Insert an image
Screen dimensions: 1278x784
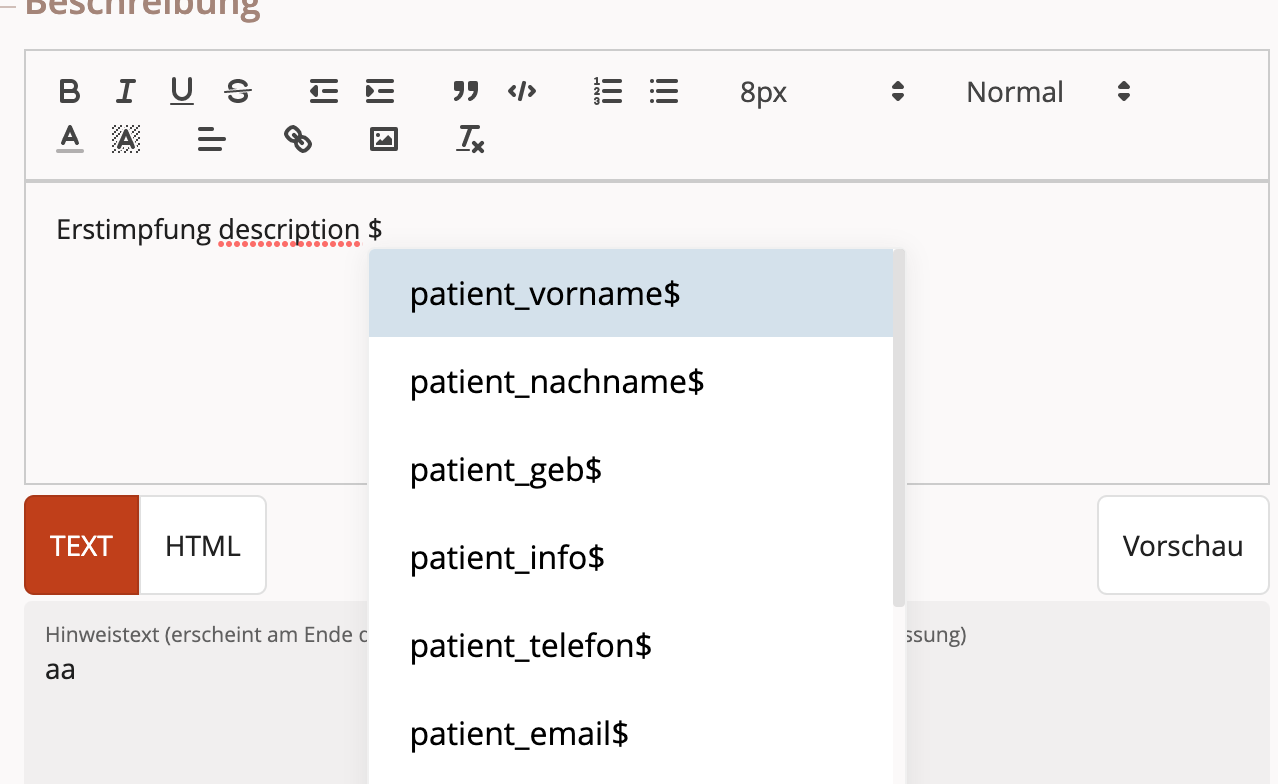[384, 139]
